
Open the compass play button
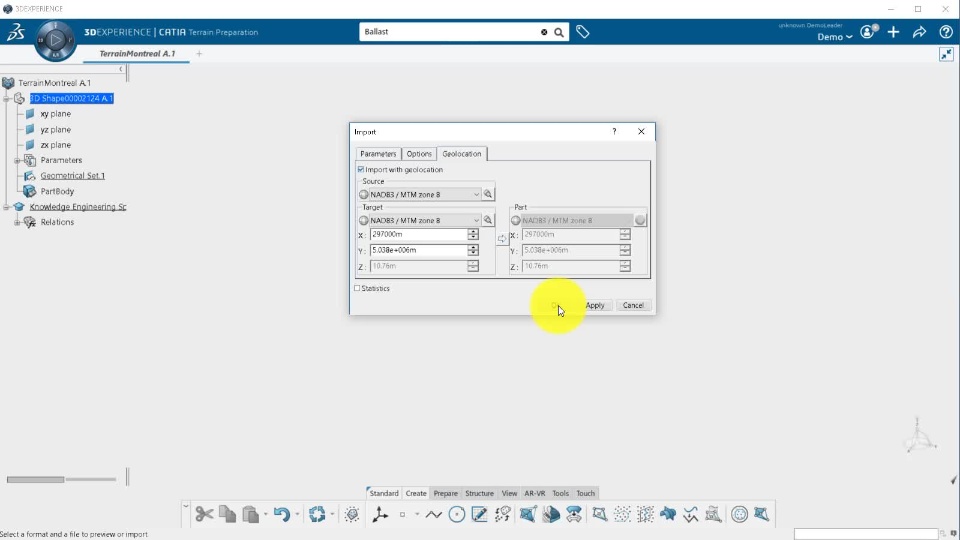(55, 40)
